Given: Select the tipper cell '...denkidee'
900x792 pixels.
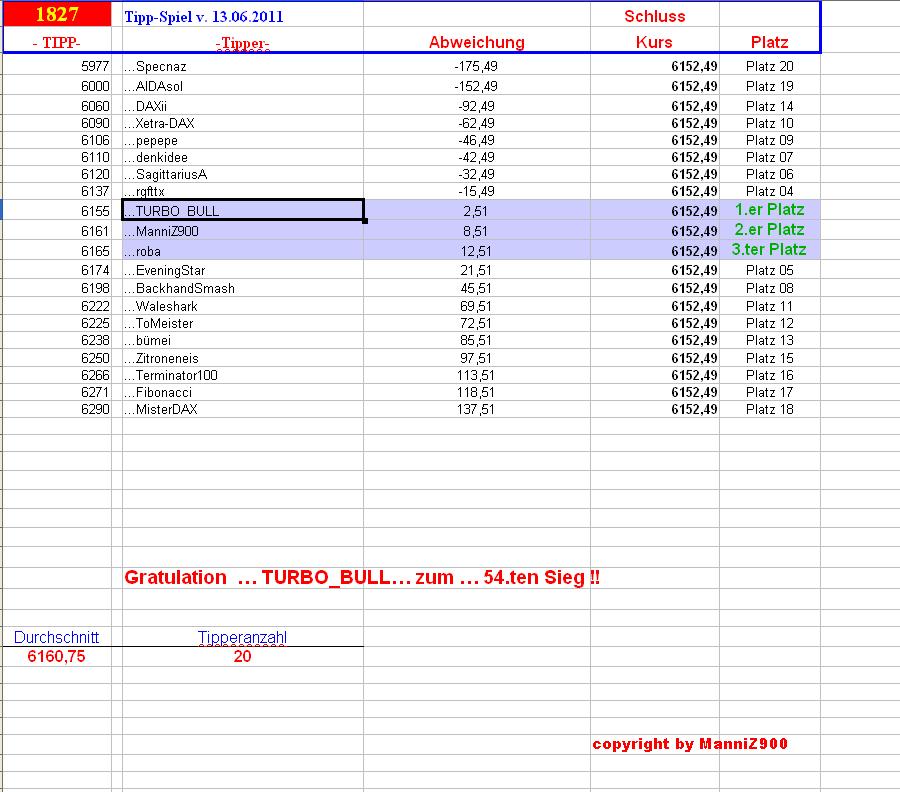Looking at the screenshot, I should click(243, 157).
